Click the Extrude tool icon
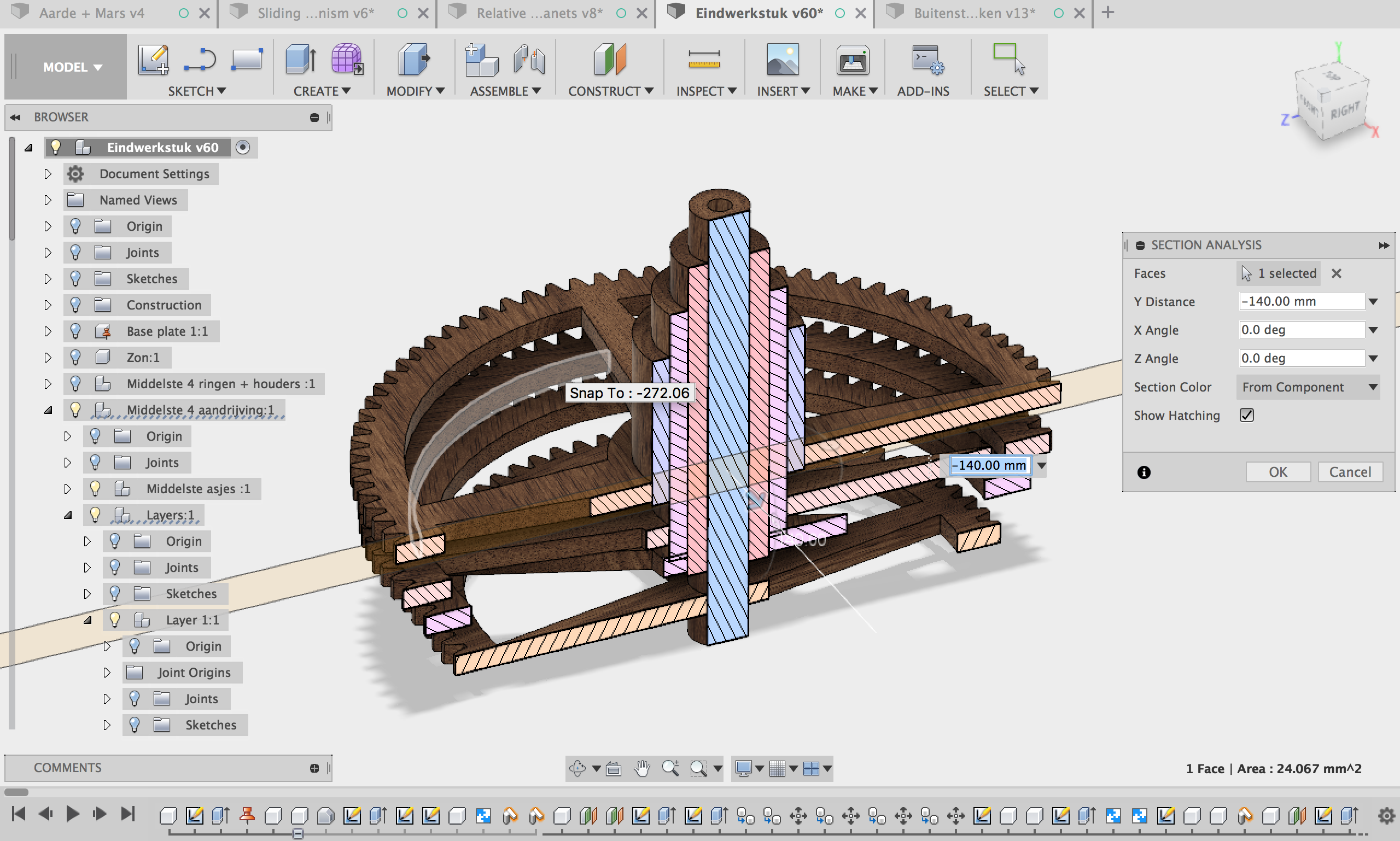 [x=301, y=60]
